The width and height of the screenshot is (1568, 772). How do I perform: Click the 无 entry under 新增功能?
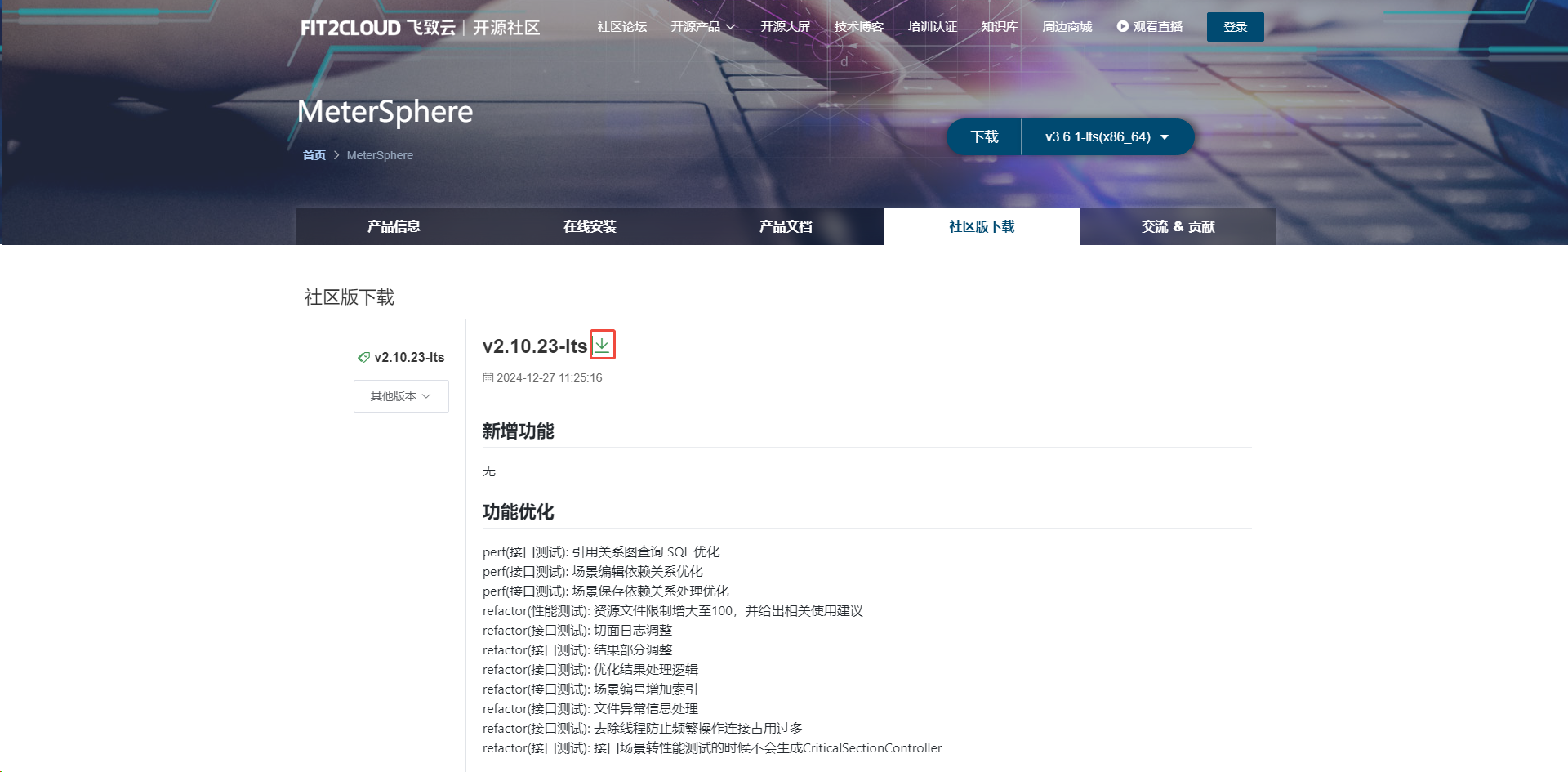tap(489, 471)
